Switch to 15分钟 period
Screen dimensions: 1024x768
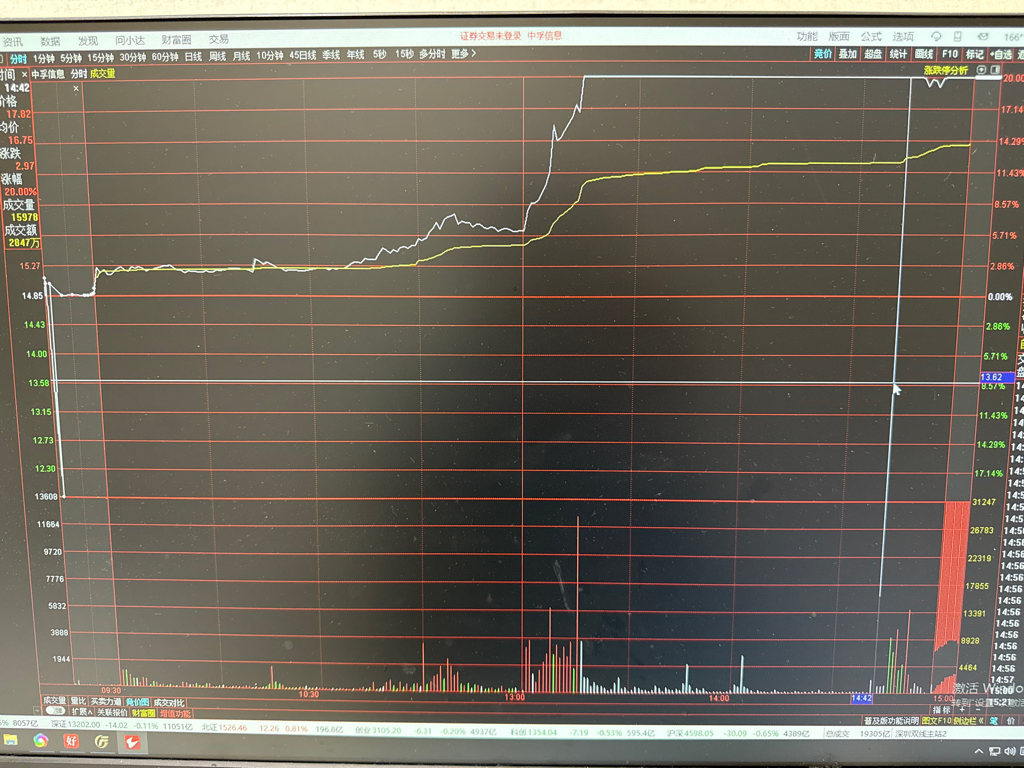click(x=101, y=57)
